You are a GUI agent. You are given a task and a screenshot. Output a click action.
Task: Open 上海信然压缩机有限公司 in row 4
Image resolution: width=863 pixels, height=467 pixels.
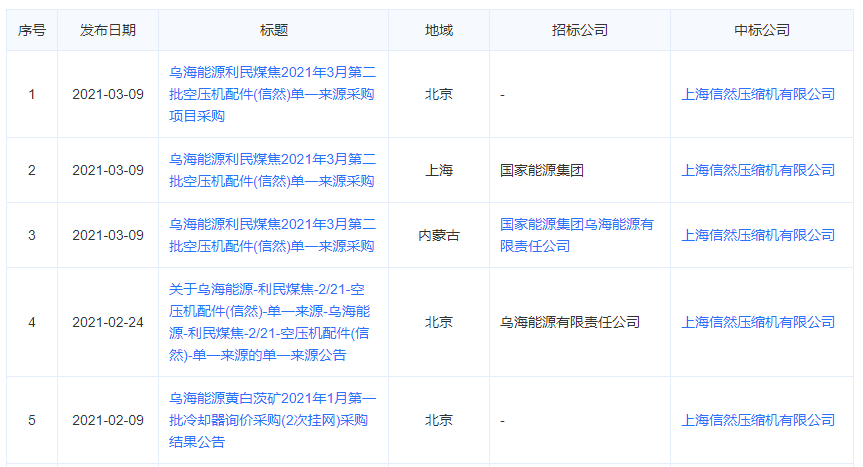coord(758,322)
